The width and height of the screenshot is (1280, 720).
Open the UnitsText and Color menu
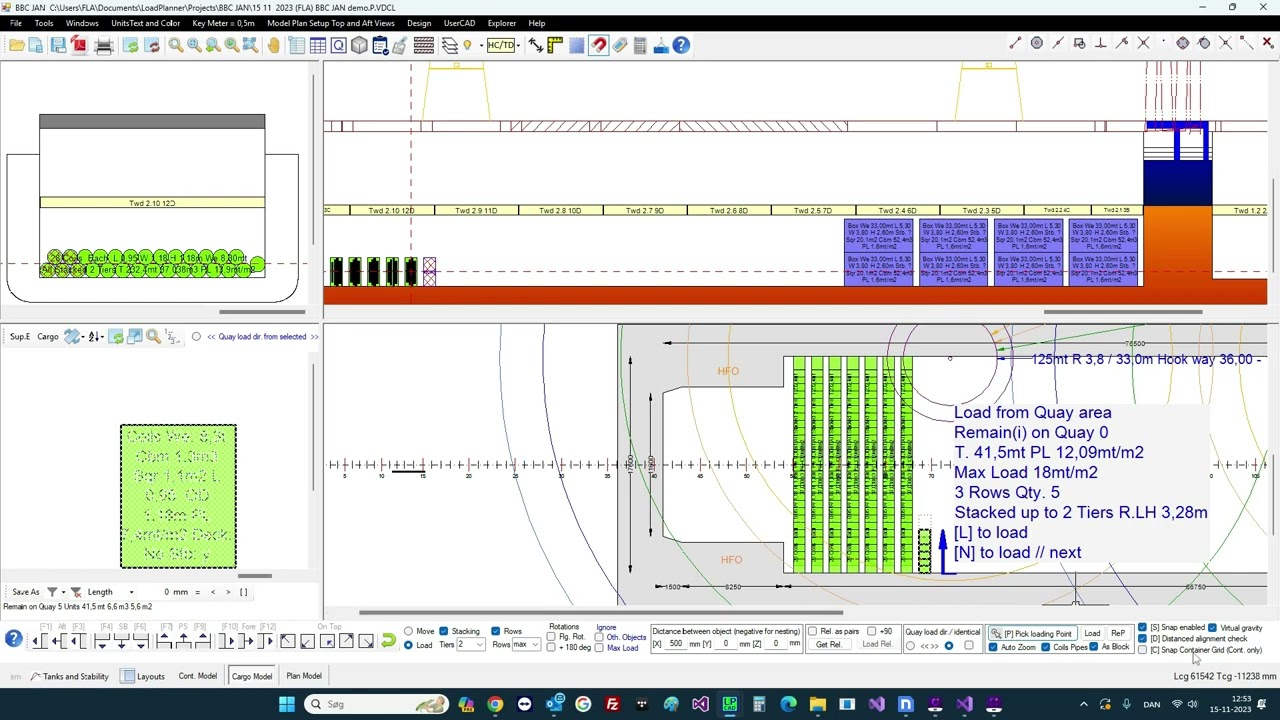tap(146, 23)
